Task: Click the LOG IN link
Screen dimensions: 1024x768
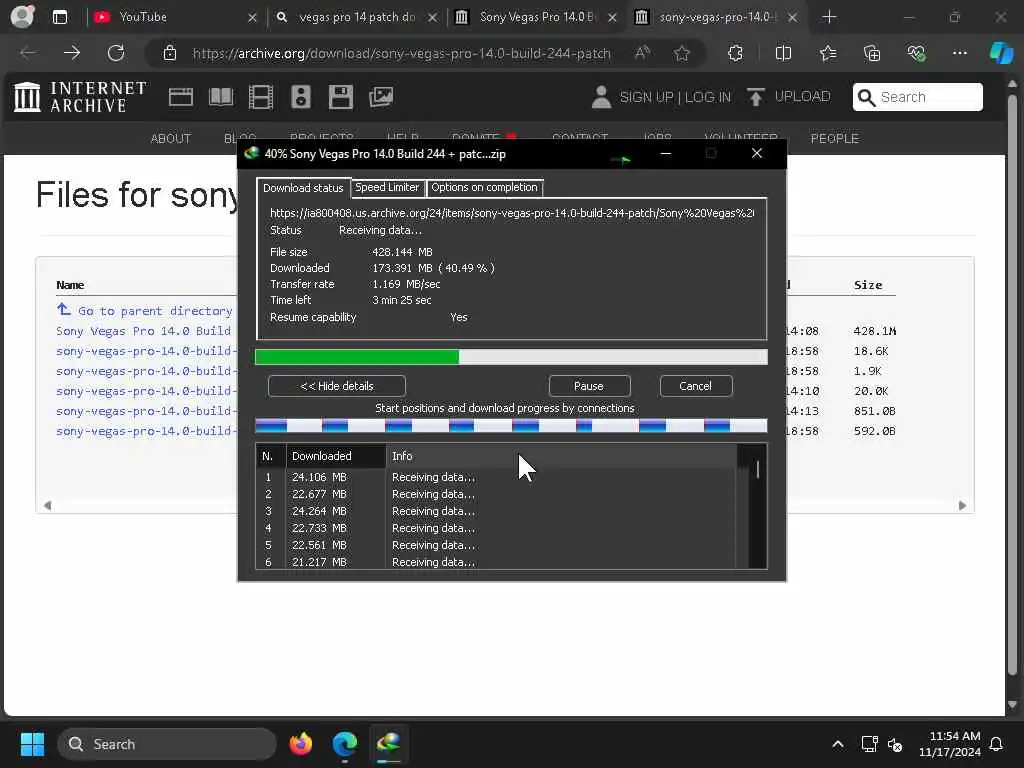Action: [708, 97]
